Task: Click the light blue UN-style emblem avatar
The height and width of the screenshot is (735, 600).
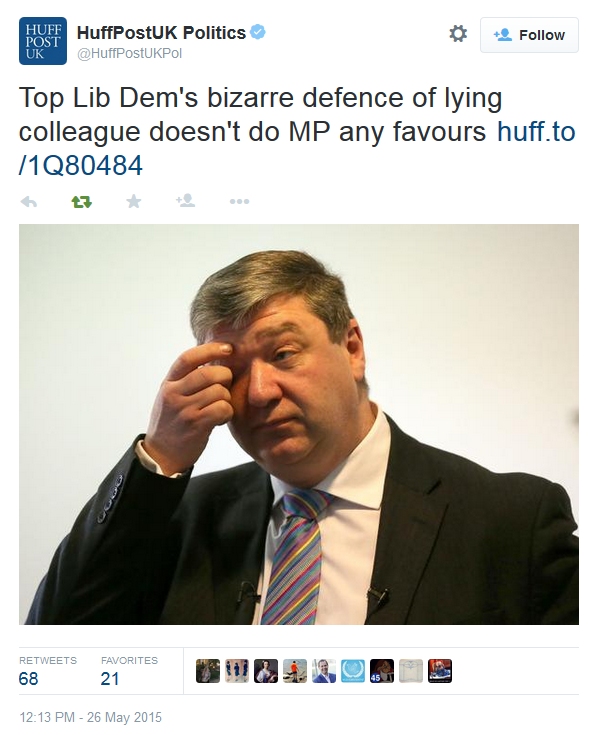Action: (353, 671)
